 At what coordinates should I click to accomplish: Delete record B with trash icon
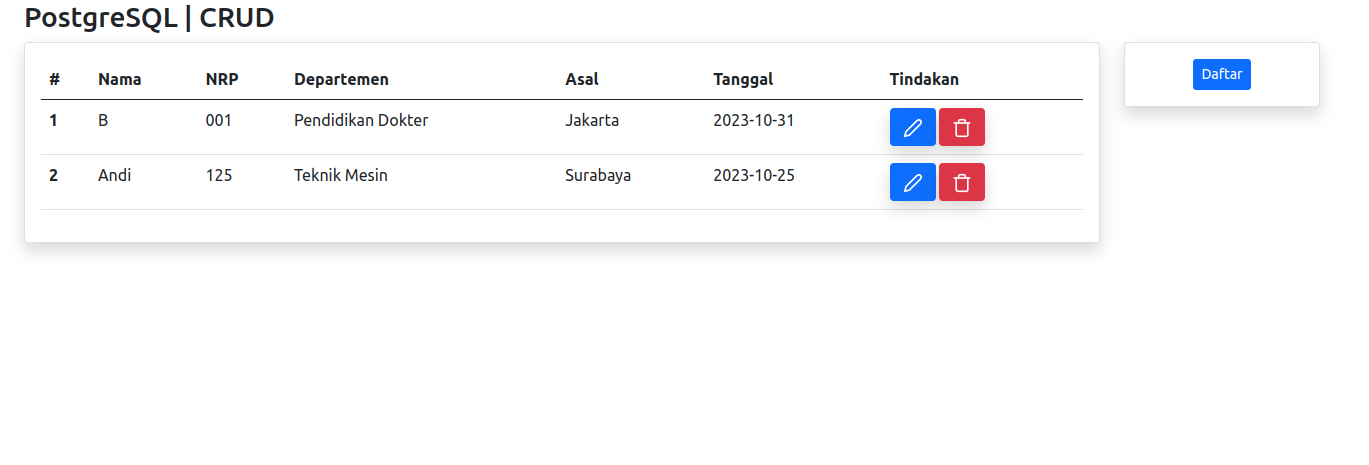tap(962, 127)
